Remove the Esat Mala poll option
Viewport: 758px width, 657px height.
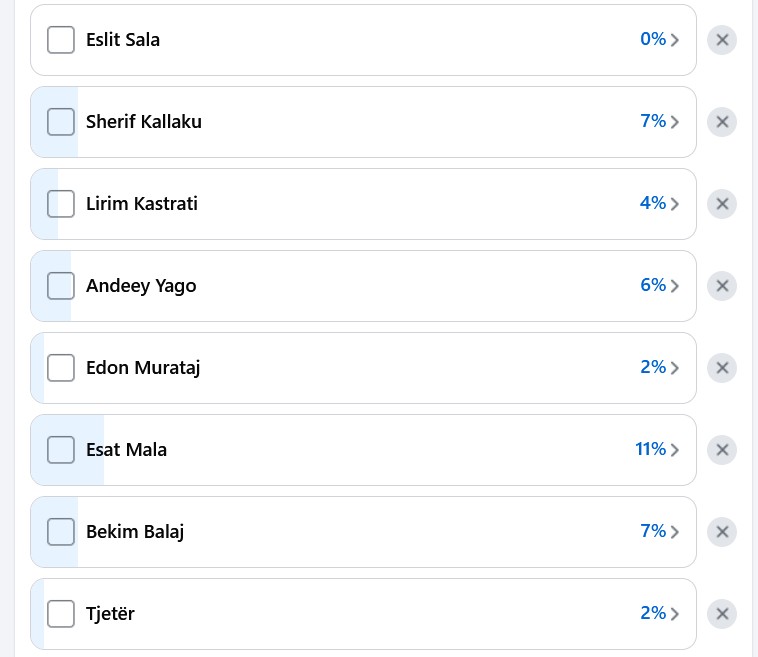(722, 450)
